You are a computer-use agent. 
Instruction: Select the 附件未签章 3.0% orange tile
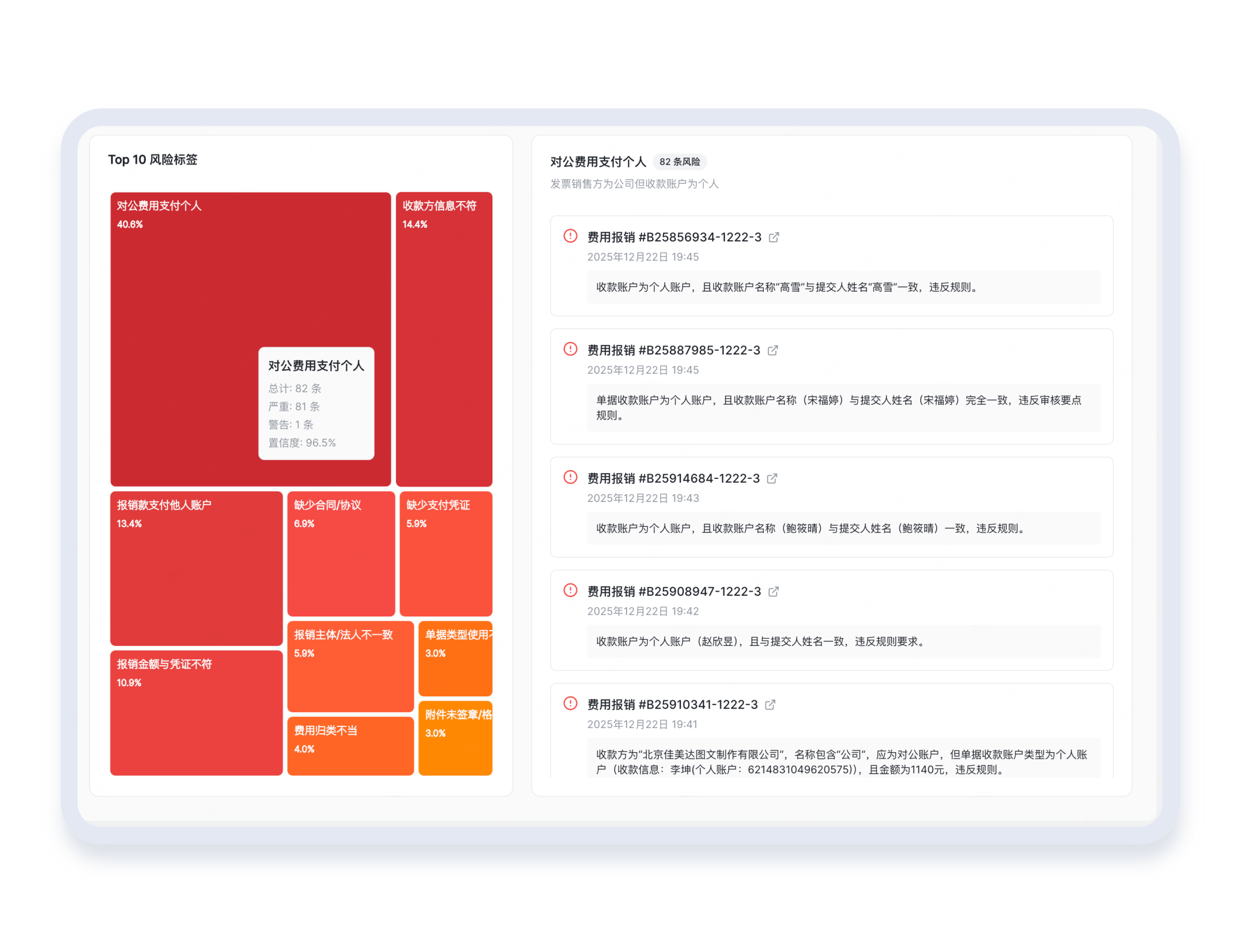click(455, 738)
